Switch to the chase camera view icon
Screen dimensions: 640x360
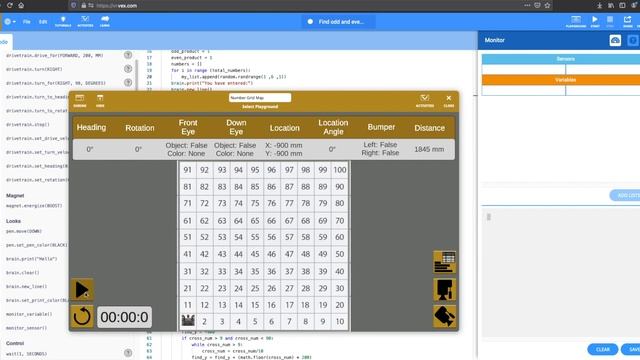(x=444, y=316)
